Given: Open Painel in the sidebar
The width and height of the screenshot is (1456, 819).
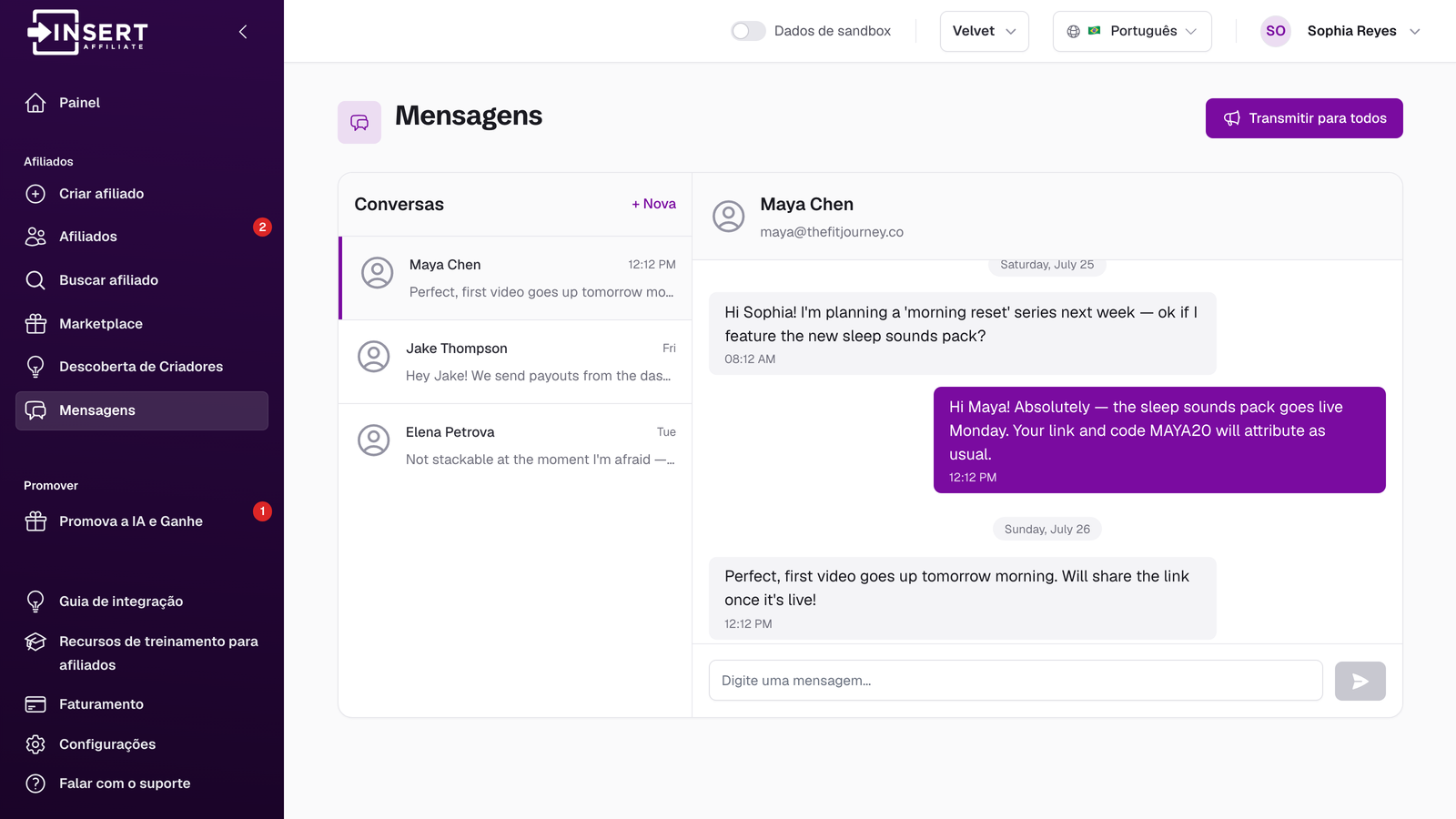Looking at the screenshot, I should (142, 103).
